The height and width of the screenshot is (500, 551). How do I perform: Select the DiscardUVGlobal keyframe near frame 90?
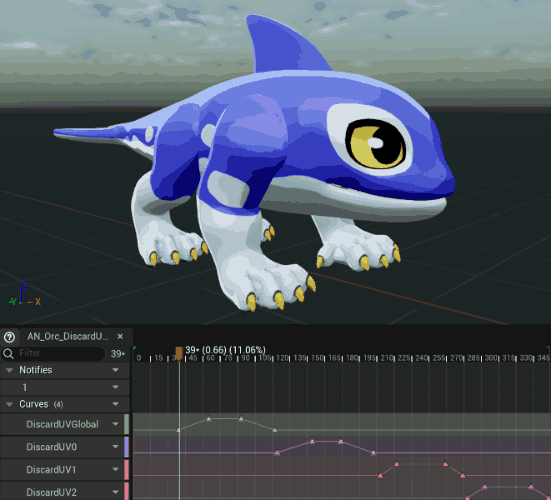pos(241,418)
